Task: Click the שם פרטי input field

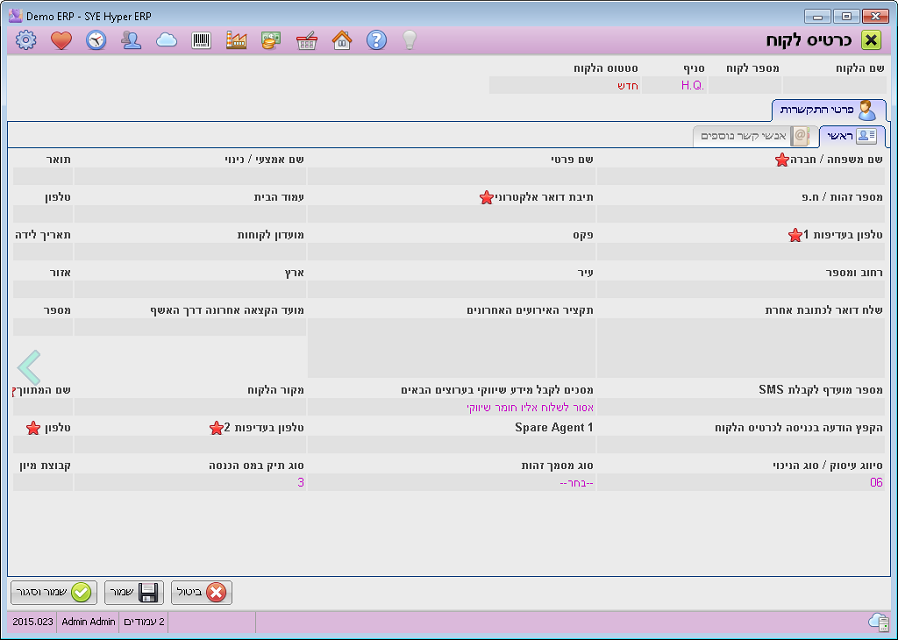Action: [451, 176]
